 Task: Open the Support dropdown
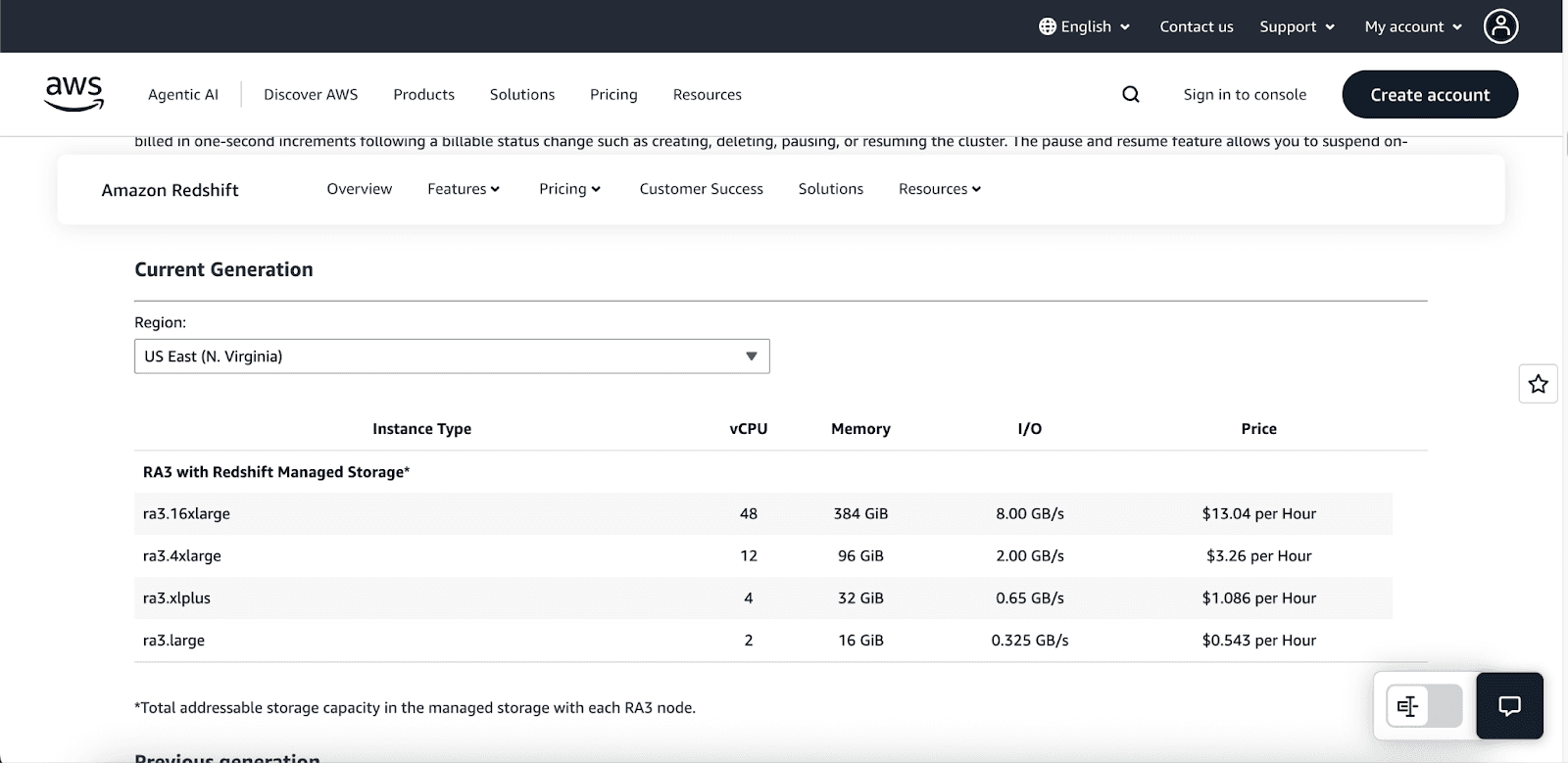(x=1298, y=26)
